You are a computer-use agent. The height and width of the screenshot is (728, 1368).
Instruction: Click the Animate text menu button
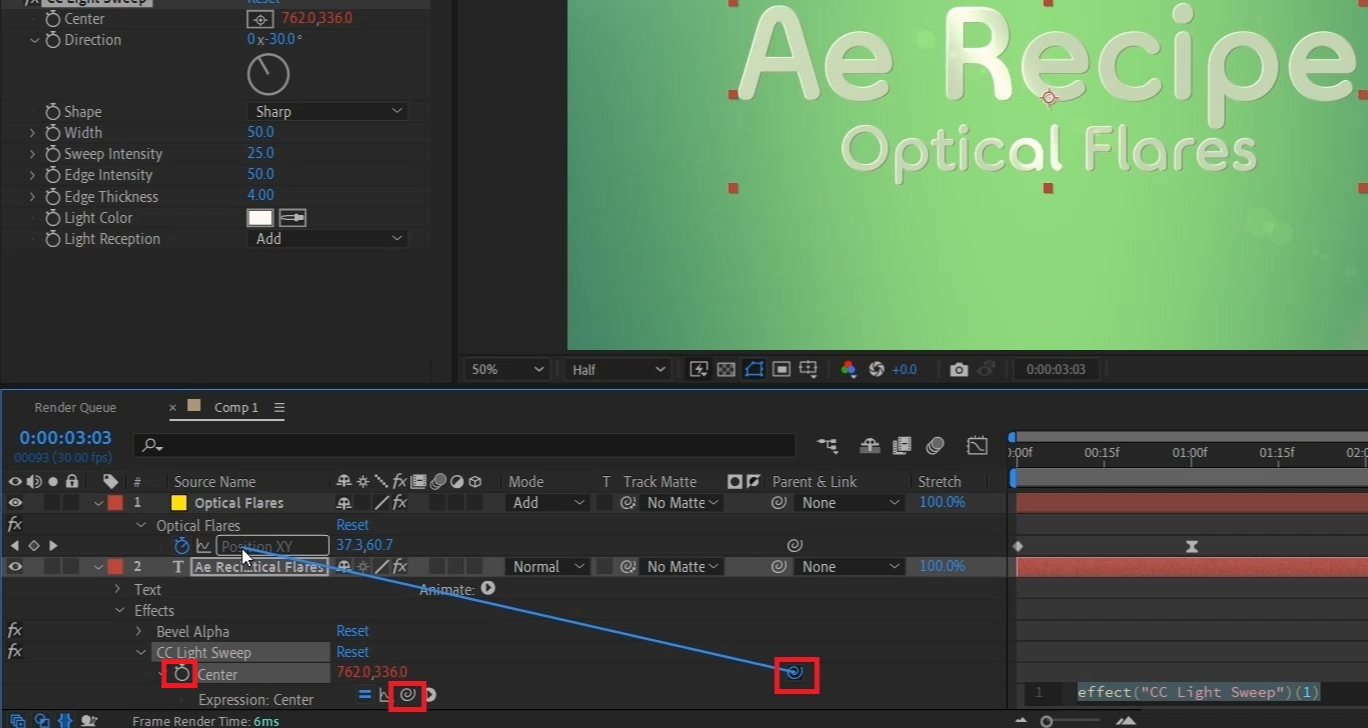488,588
